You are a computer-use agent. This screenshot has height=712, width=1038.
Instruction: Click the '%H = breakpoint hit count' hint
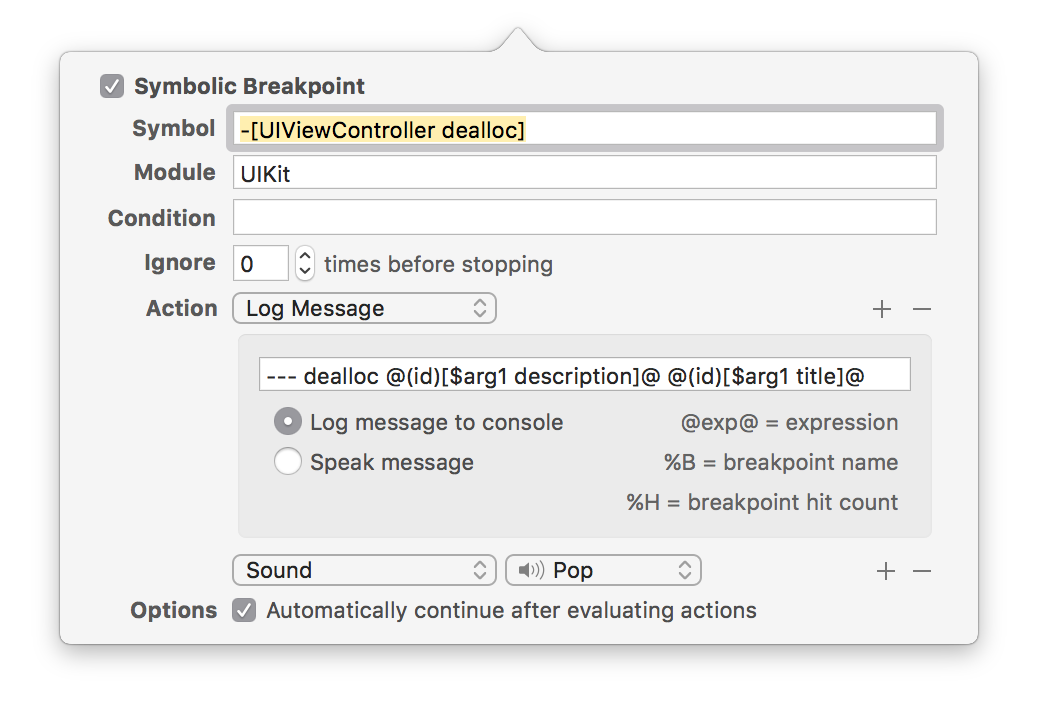[762, 502]
